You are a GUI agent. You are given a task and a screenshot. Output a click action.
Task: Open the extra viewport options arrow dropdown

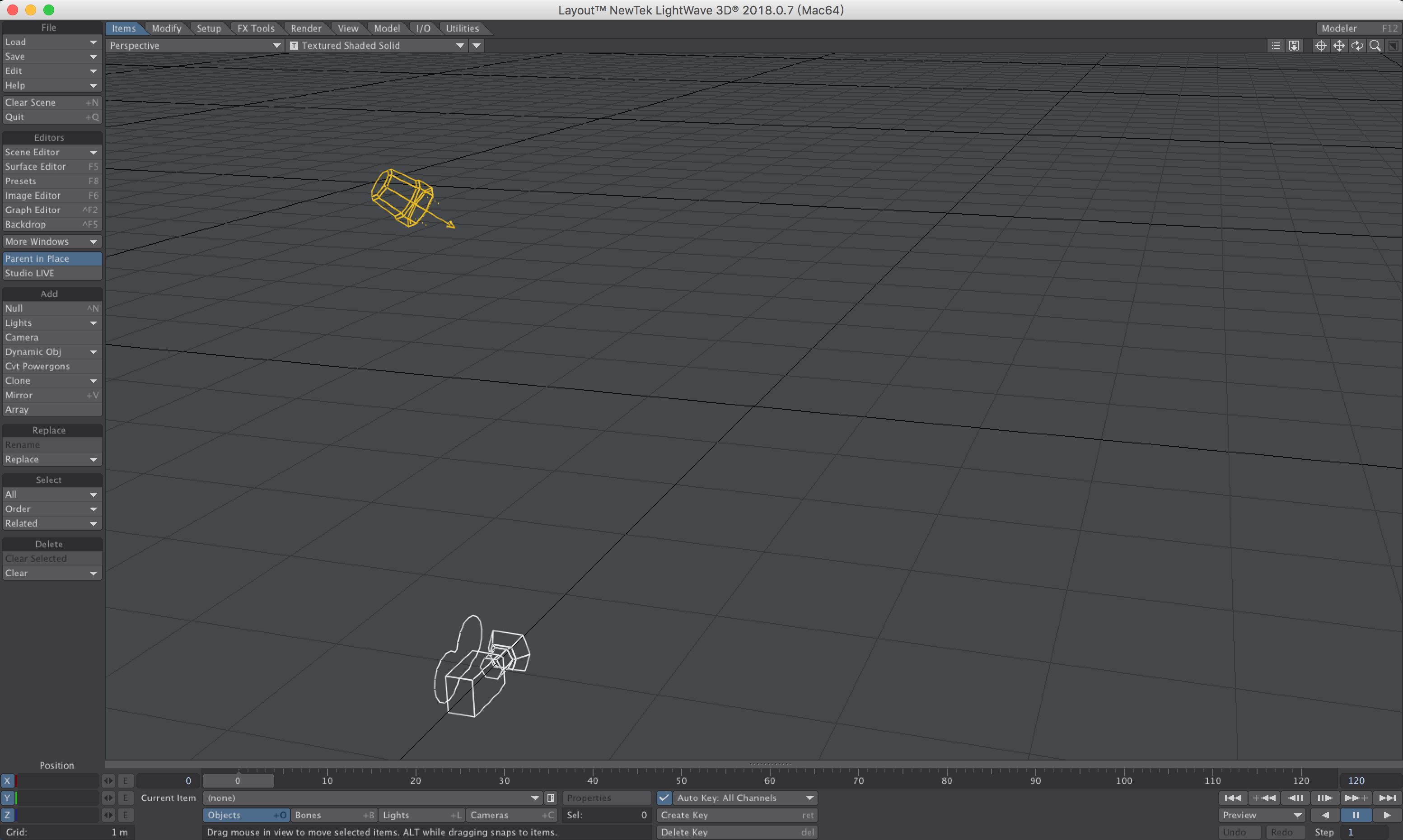pos(477,46)
